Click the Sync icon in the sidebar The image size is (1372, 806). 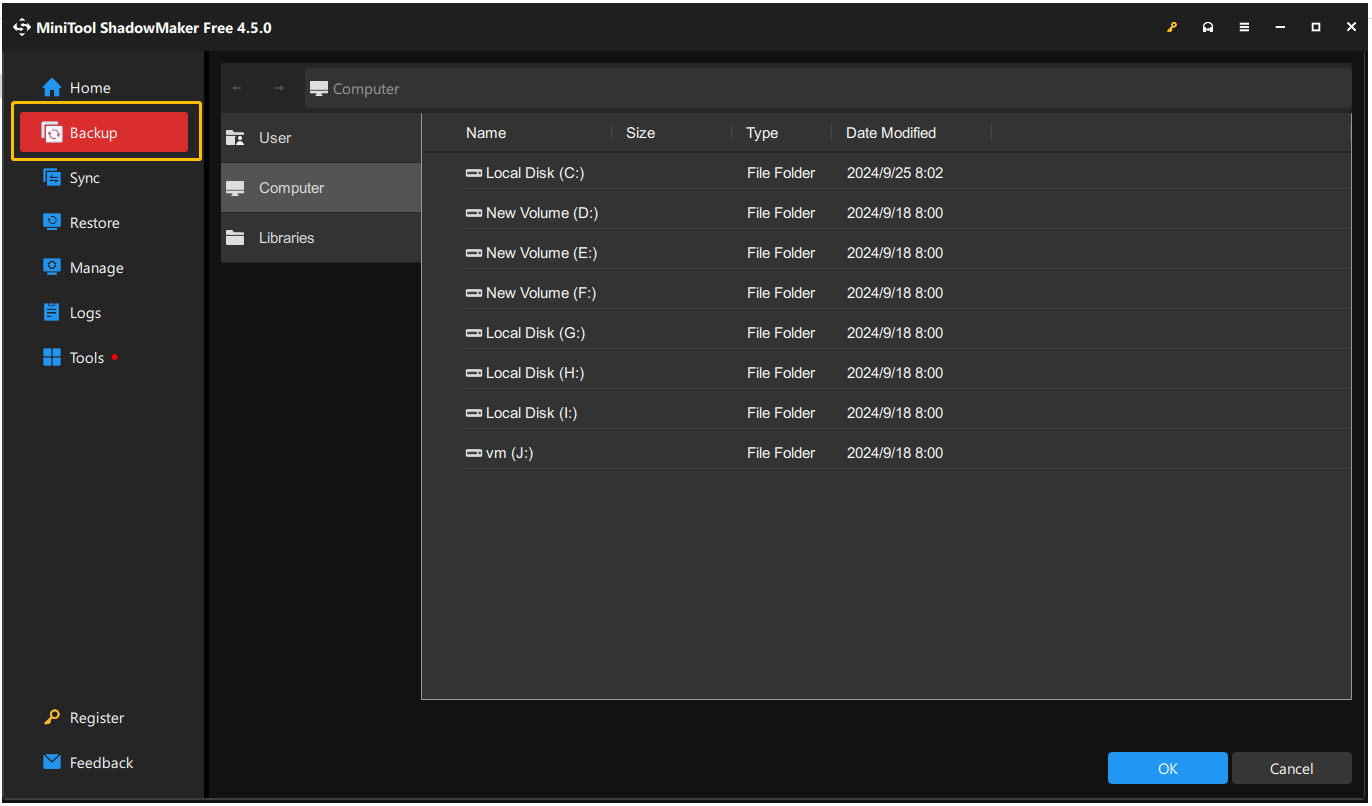click(52, 178)
